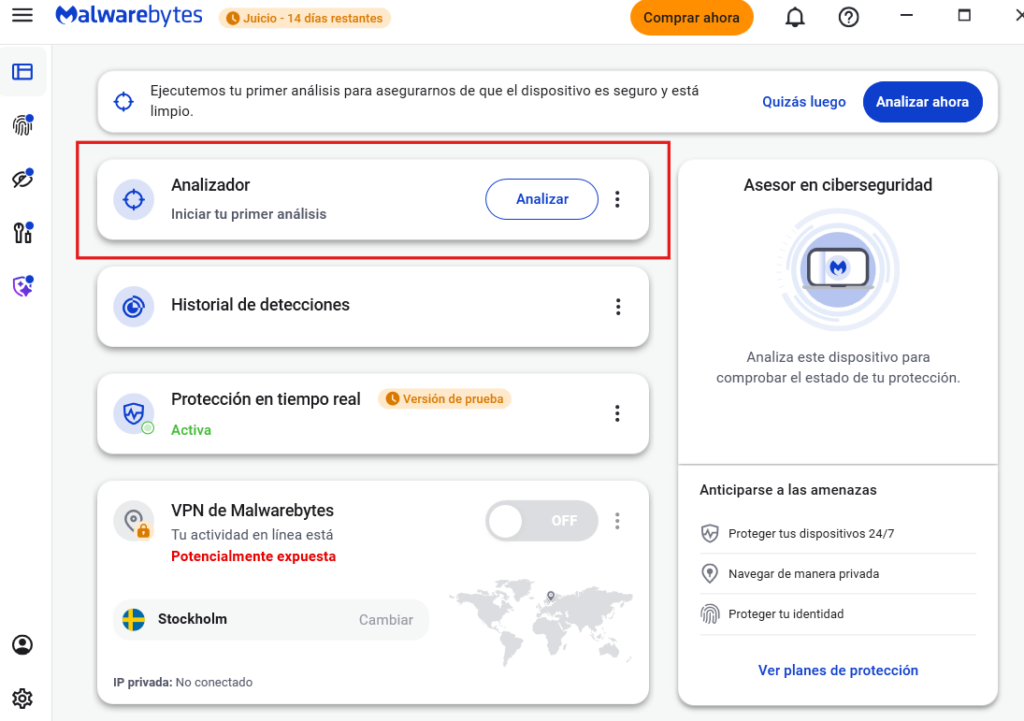1024x721 pixels.
Task: Click the Analizar button
Action: pos(541,199)
